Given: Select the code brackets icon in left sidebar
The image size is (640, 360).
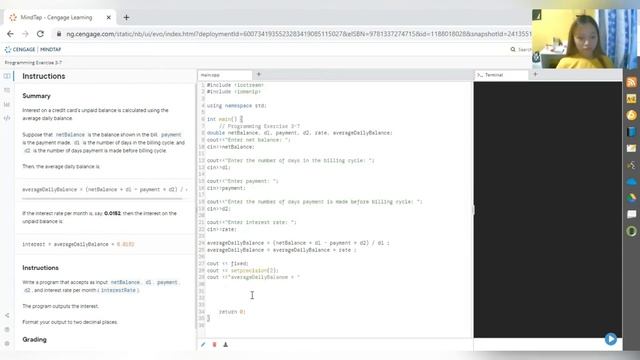Looking at the screenshot, I should tap(7, 118).
